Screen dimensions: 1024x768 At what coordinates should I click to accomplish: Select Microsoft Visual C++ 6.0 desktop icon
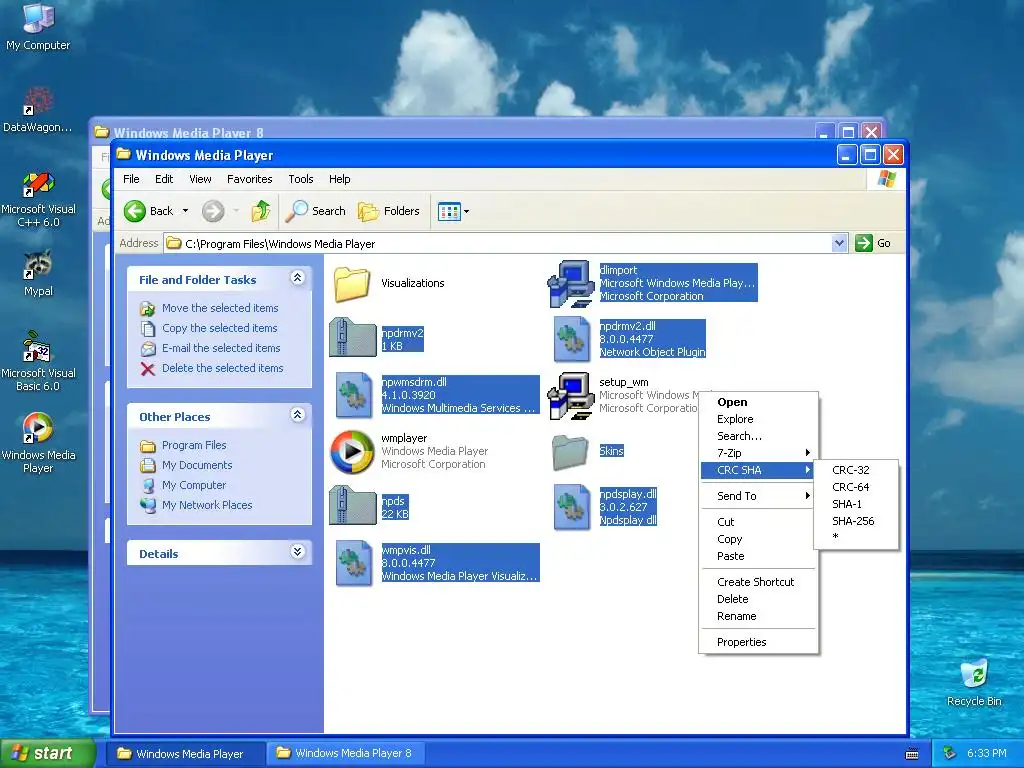click(38, 199)
